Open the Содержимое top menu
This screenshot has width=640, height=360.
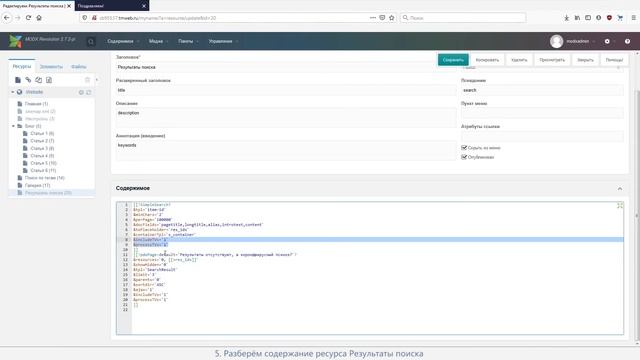click(123, 41)
